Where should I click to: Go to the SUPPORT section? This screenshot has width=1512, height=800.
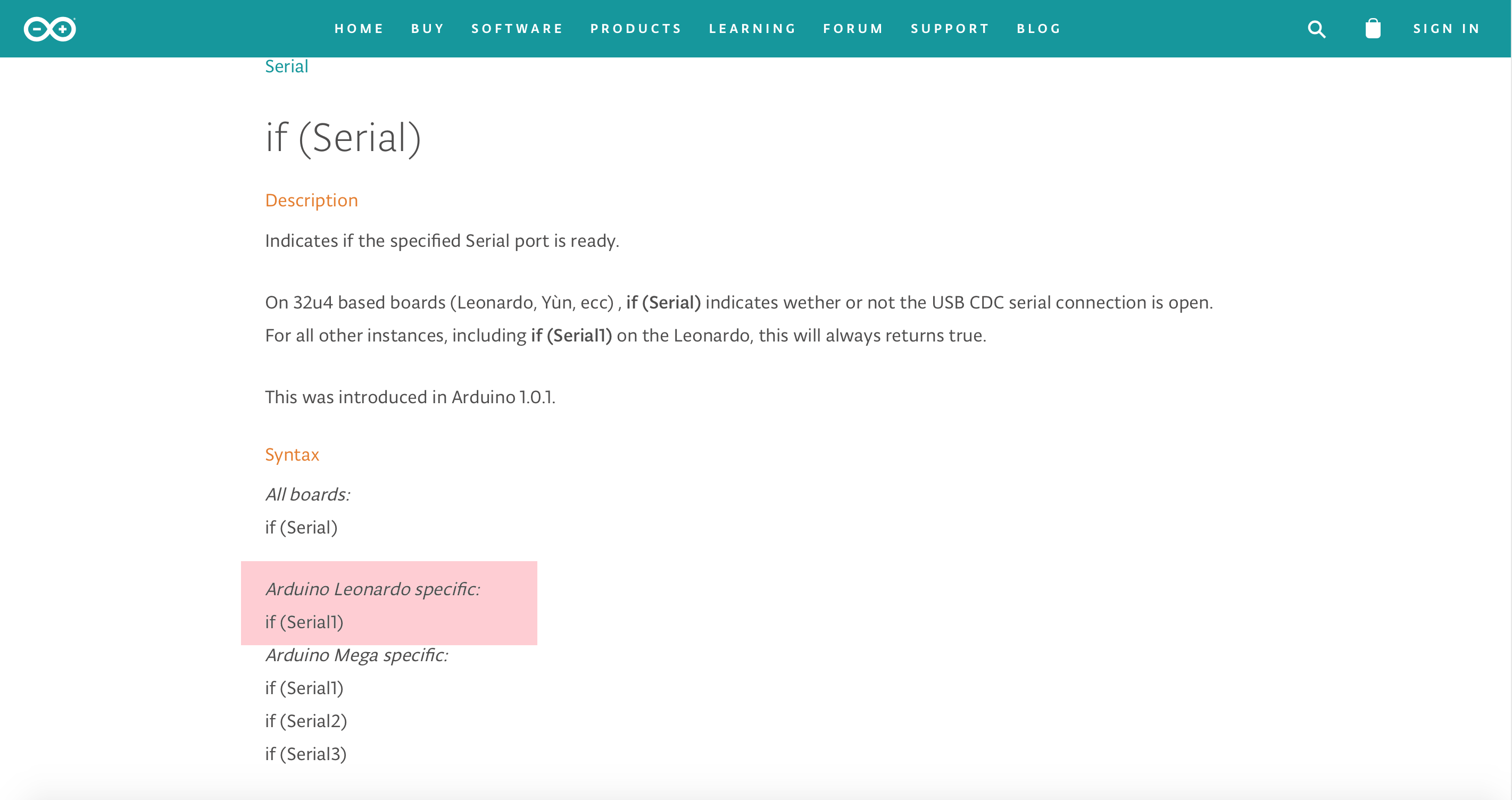click(x=949, y=28)
